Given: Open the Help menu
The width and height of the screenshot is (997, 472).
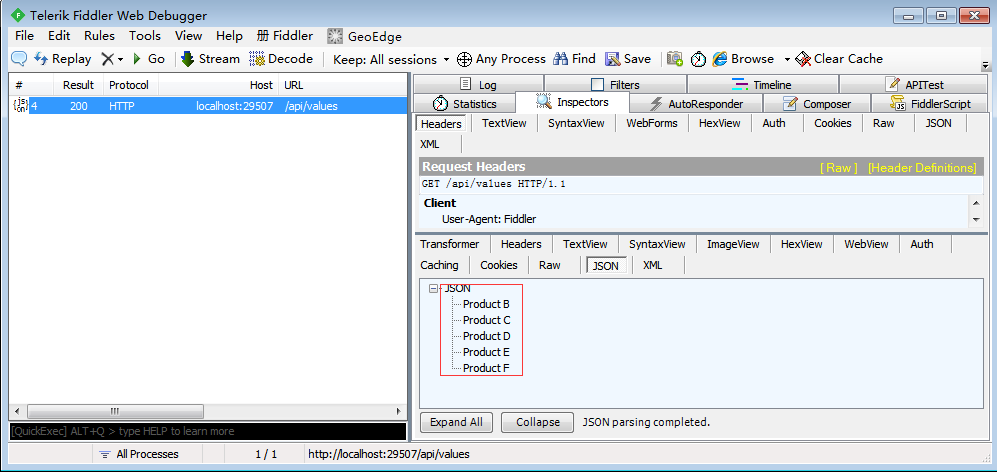Looking at the screenshot, I should (230, 36).
